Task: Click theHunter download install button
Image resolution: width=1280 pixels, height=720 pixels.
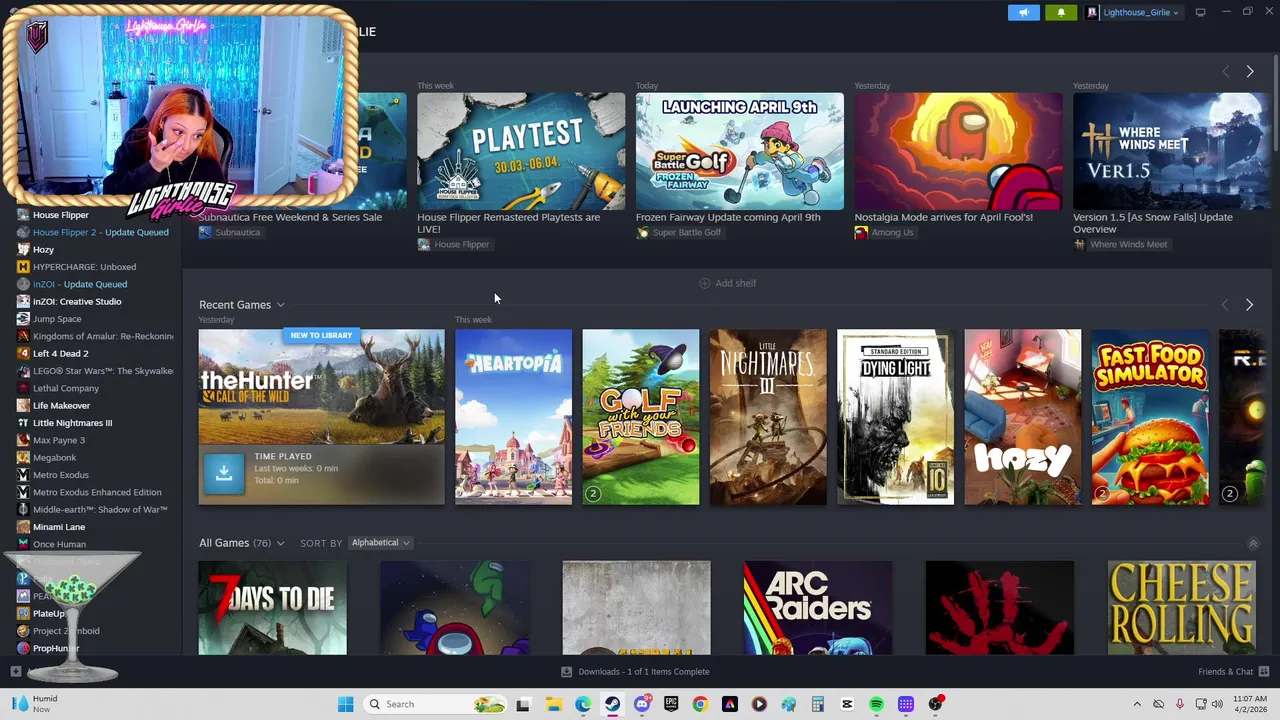Action: [224, 473]
